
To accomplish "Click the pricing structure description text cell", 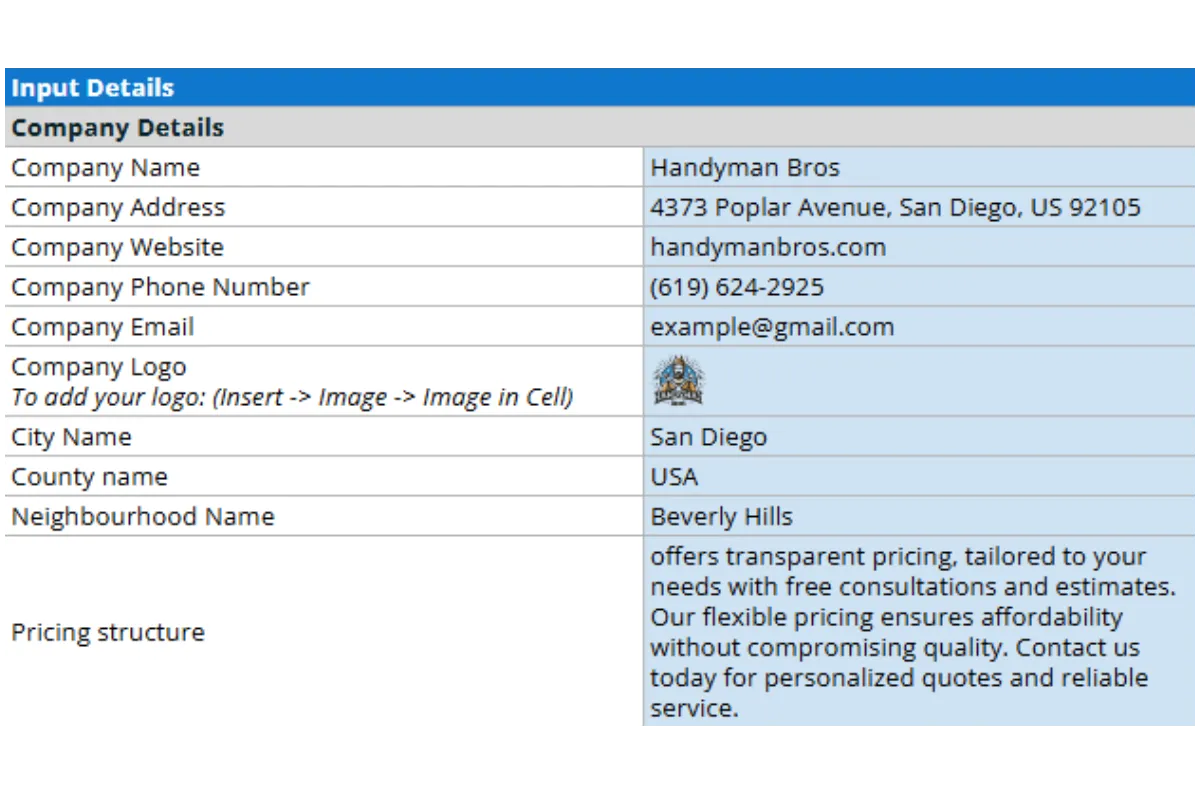I will 920,632.
